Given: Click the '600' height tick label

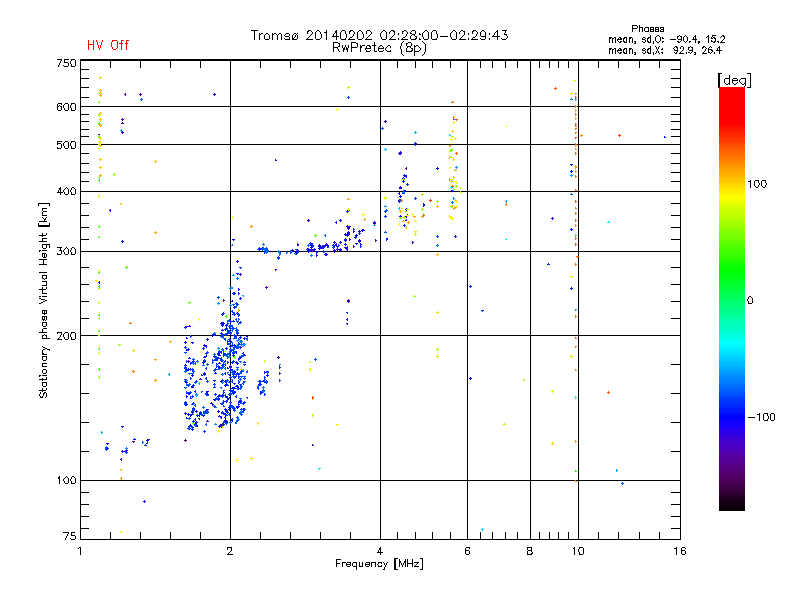Looking at the screenshot, I should click(67, 107).
